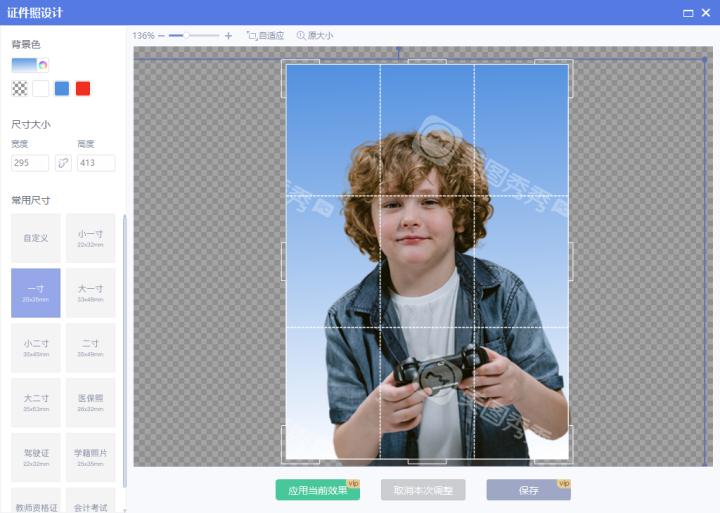Click the zoom in plus icon
The height and width of the screenshot is (513, 720).
(228, 36)
